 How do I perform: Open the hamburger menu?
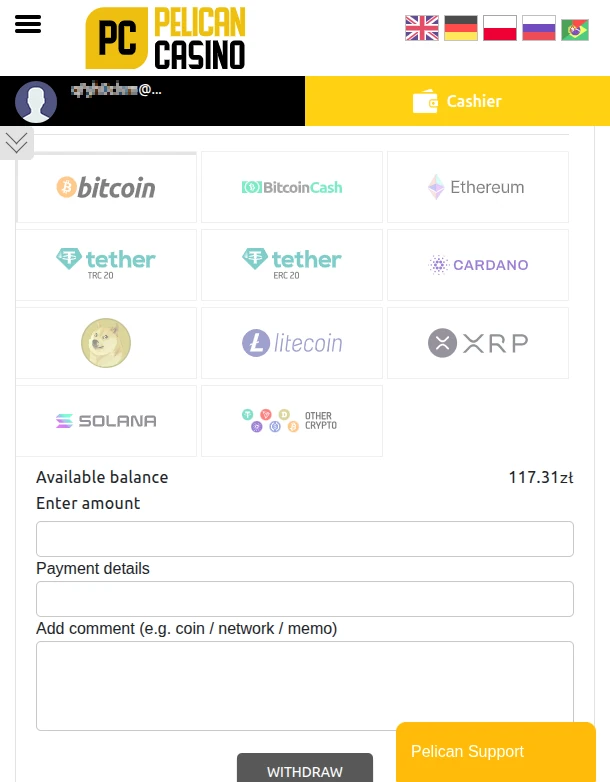28,25
